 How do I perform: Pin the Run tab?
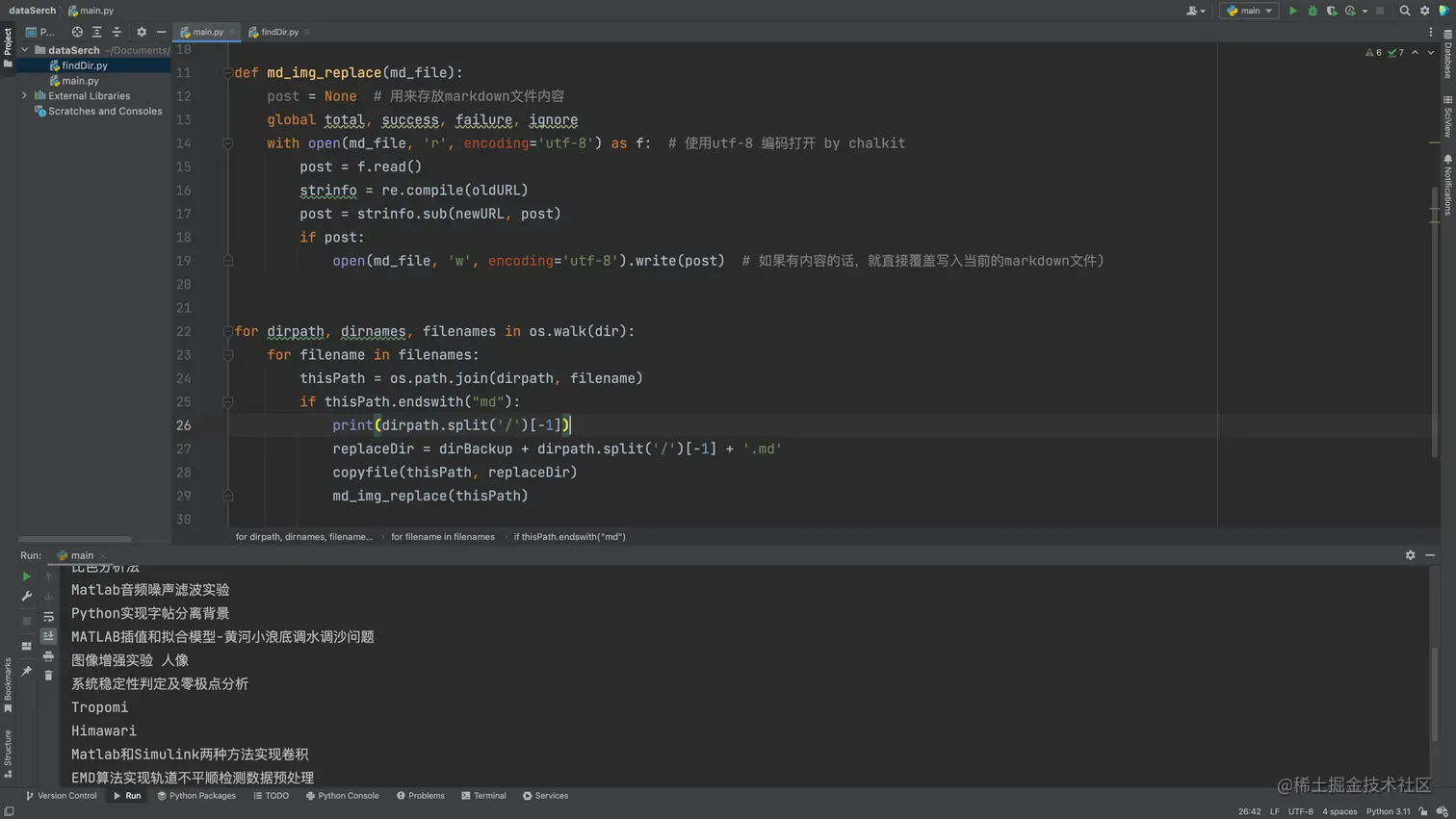[26, 671]
